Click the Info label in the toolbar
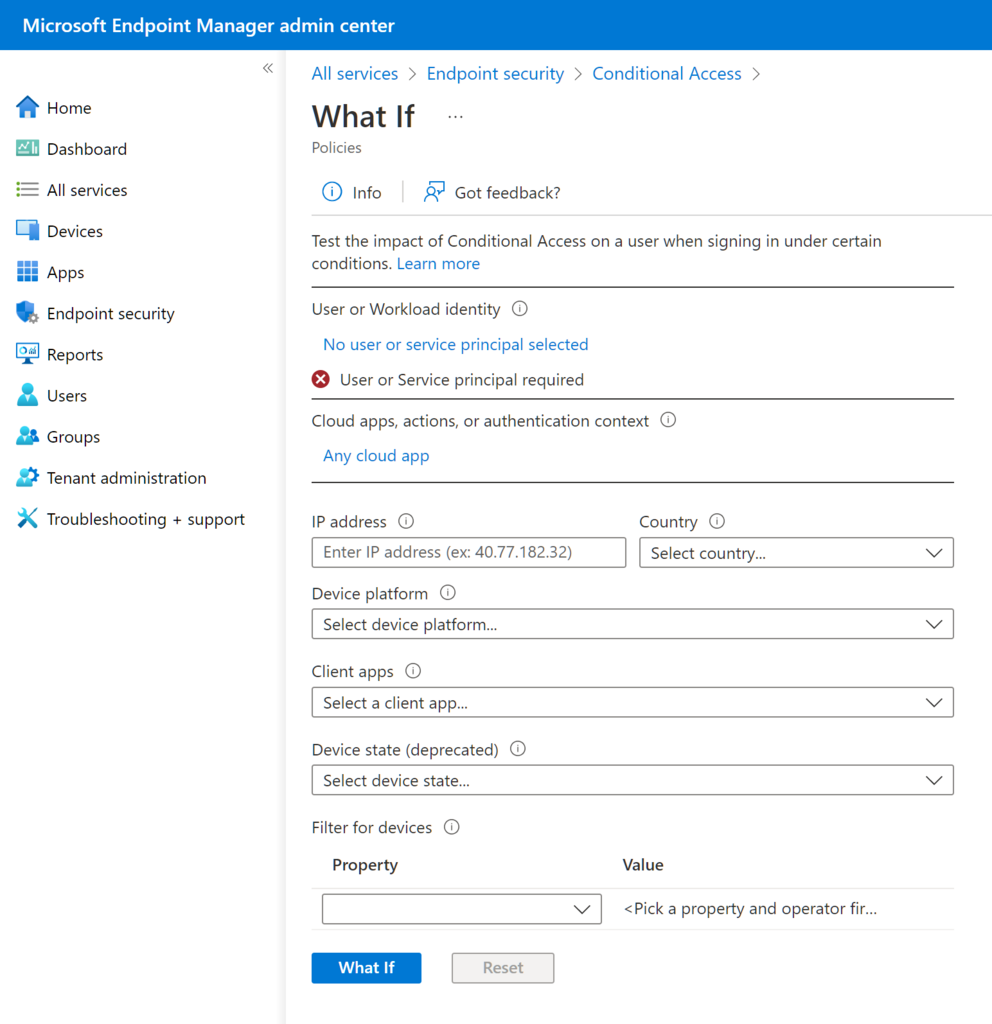Viewport: 992px width, 1024px height. [x=367, y=193]
